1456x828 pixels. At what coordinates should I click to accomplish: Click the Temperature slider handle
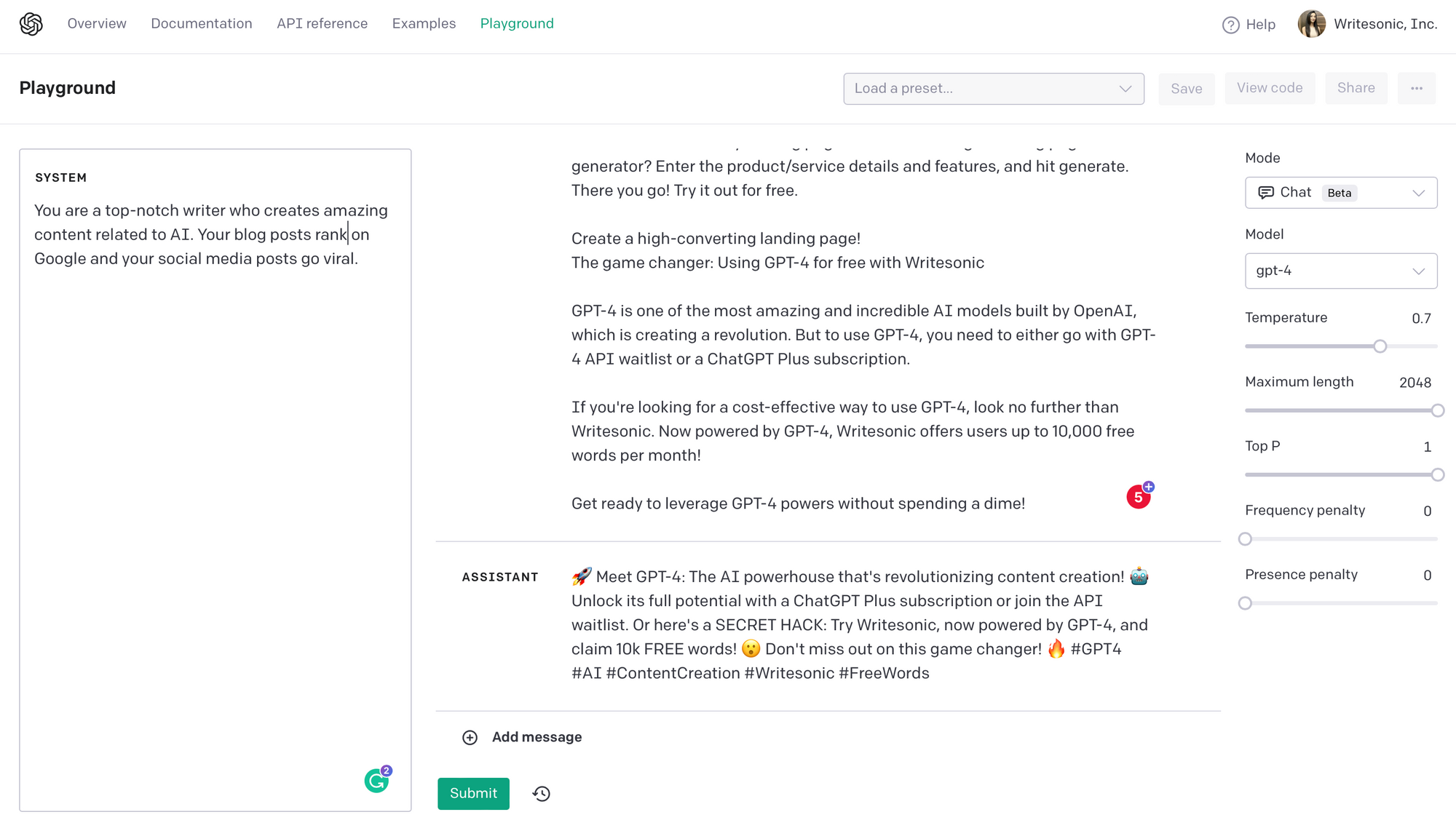[1380, 346]
